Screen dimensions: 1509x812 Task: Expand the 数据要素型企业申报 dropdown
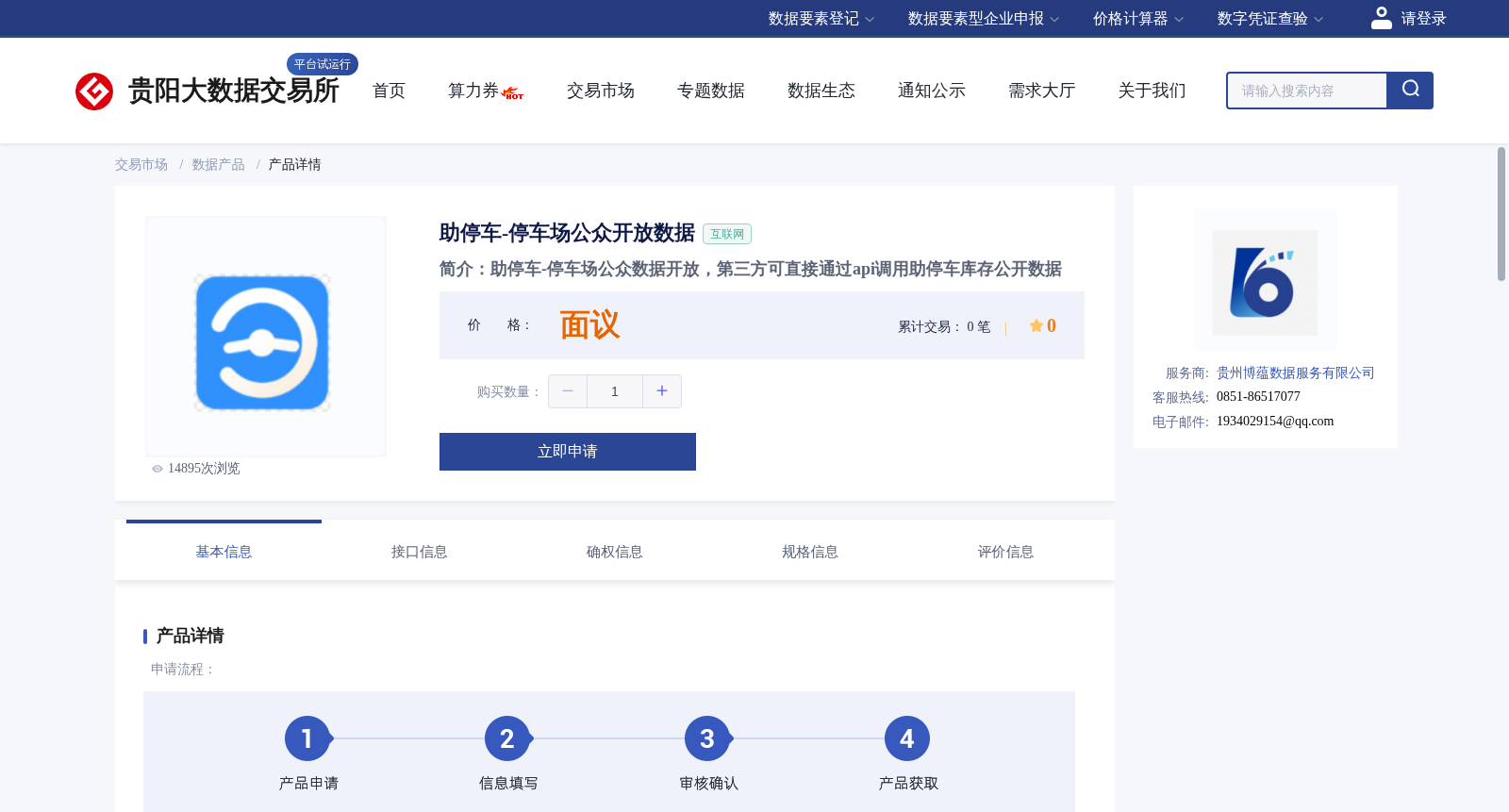984,19
